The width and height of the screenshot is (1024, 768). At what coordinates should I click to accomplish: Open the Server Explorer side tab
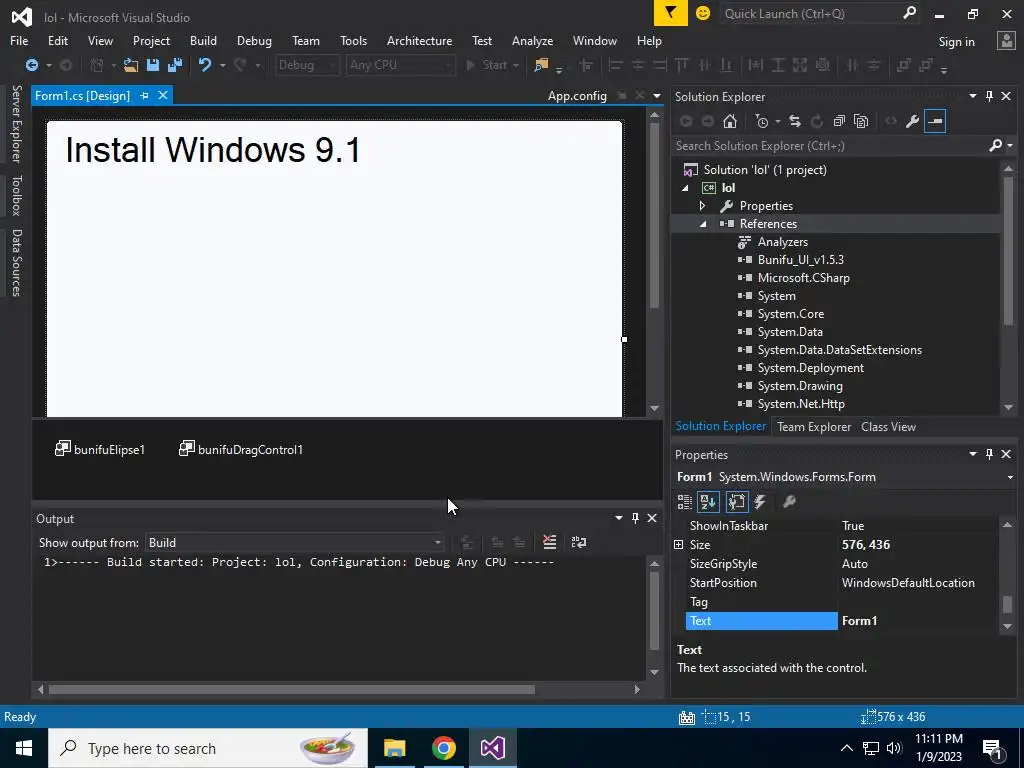(16, 123)
